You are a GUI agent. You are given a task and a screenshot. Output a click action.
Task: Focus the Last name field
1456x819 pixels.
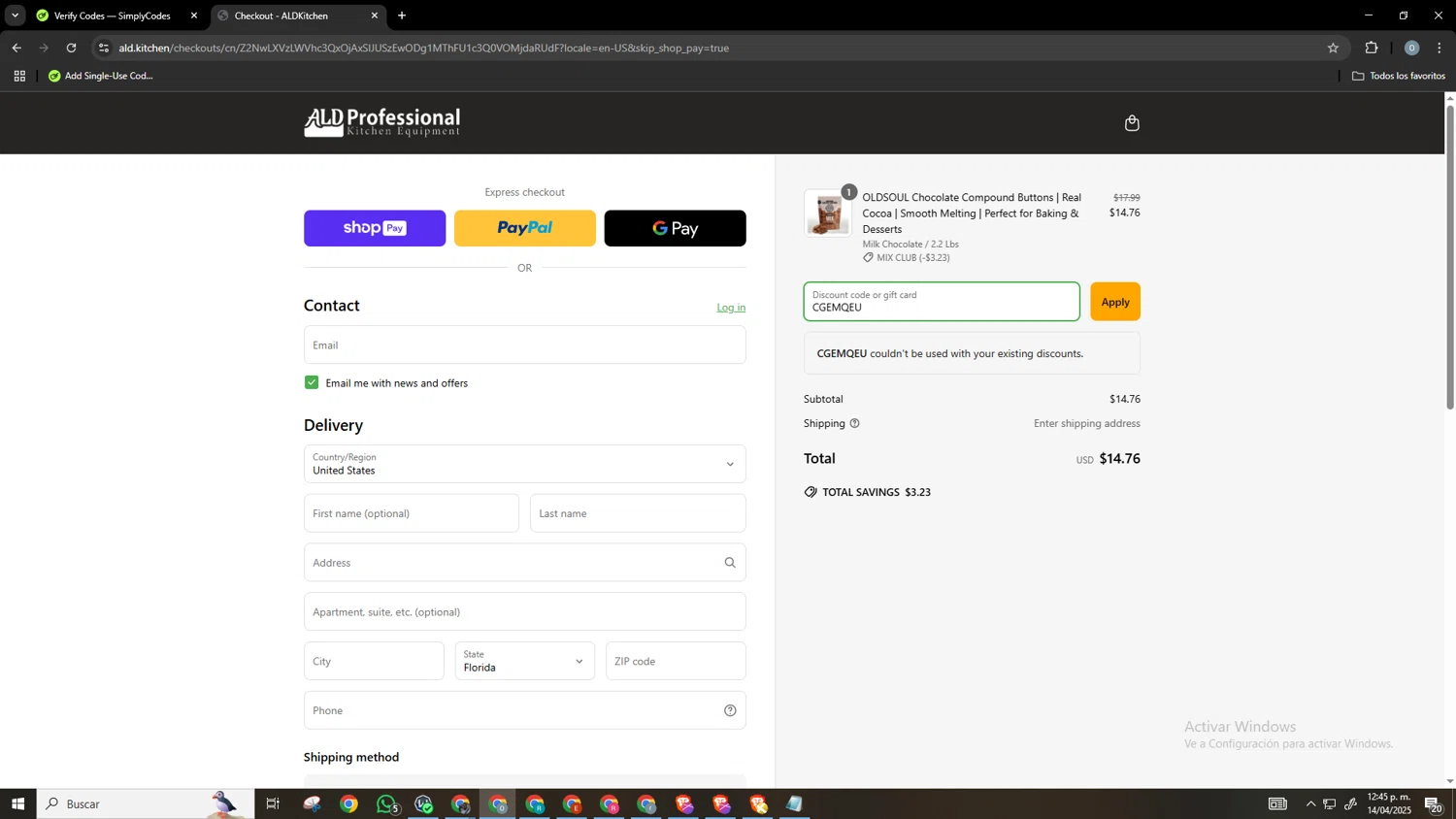pyautogui.click(x=638, y=513)
